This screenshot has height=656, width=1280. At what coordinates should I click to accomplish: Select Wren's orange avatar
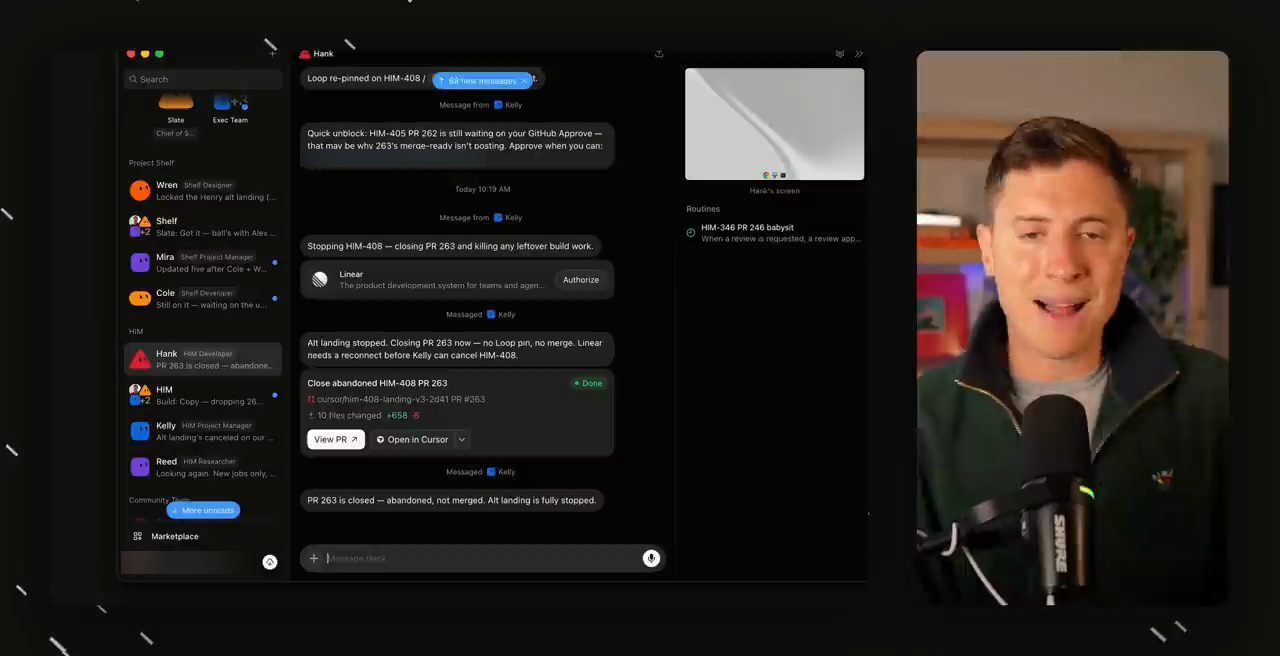[140, 190]
